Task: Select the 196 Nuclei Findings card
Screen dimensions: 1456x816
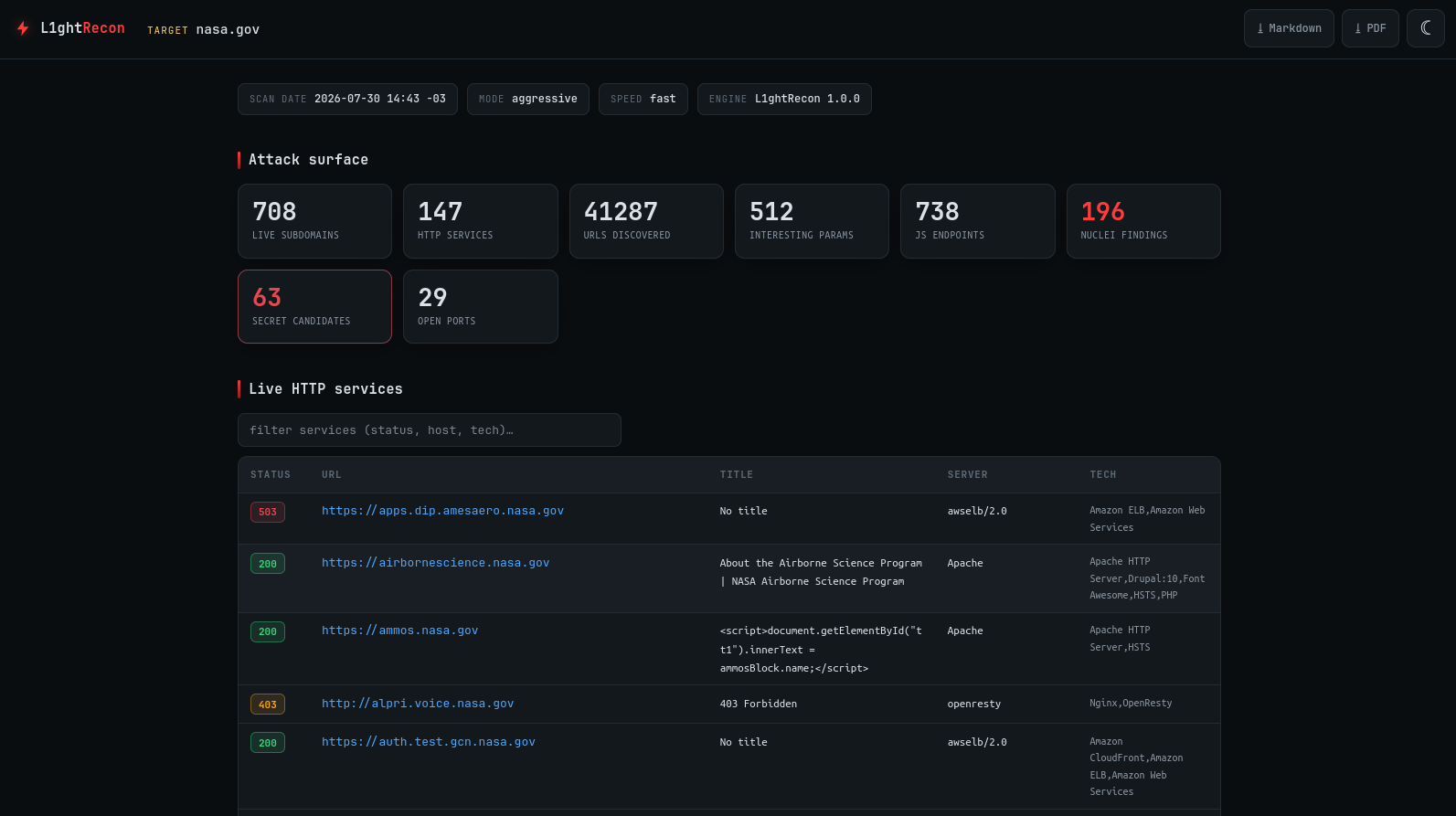Action: click(x=1143, y=221)
